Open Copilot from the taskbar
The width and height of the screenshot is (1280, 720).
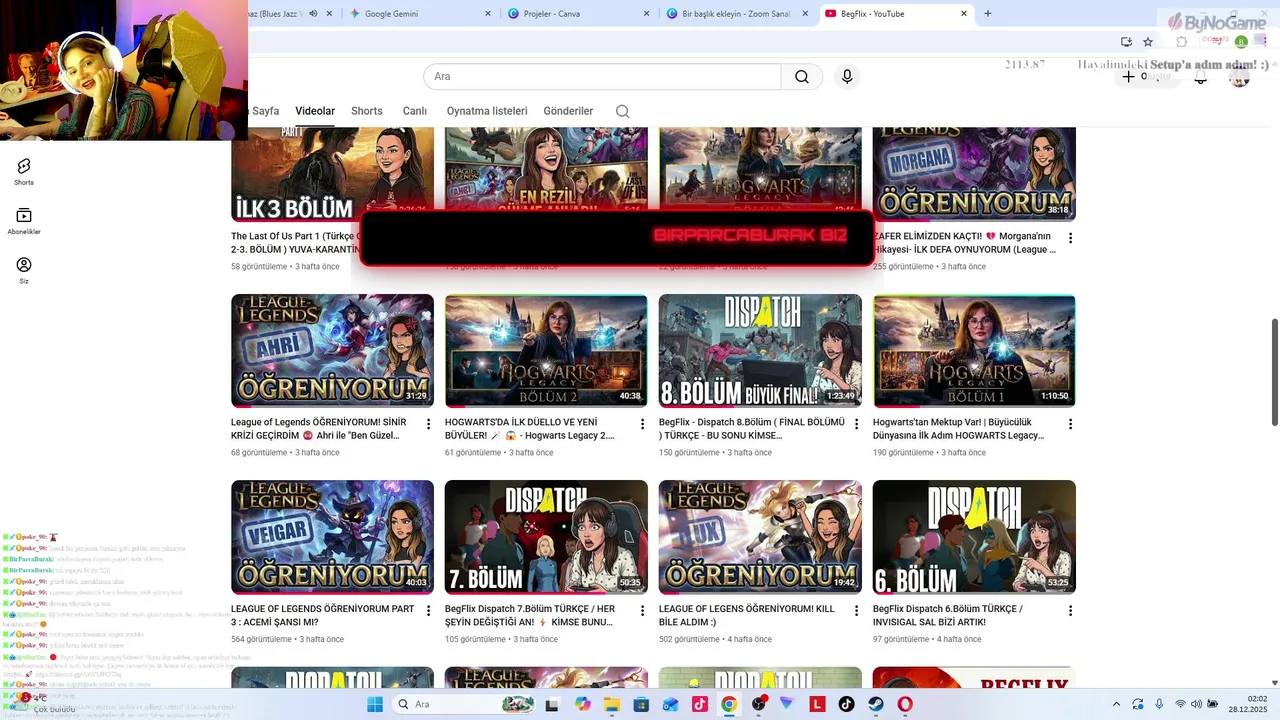coord(583,704)
